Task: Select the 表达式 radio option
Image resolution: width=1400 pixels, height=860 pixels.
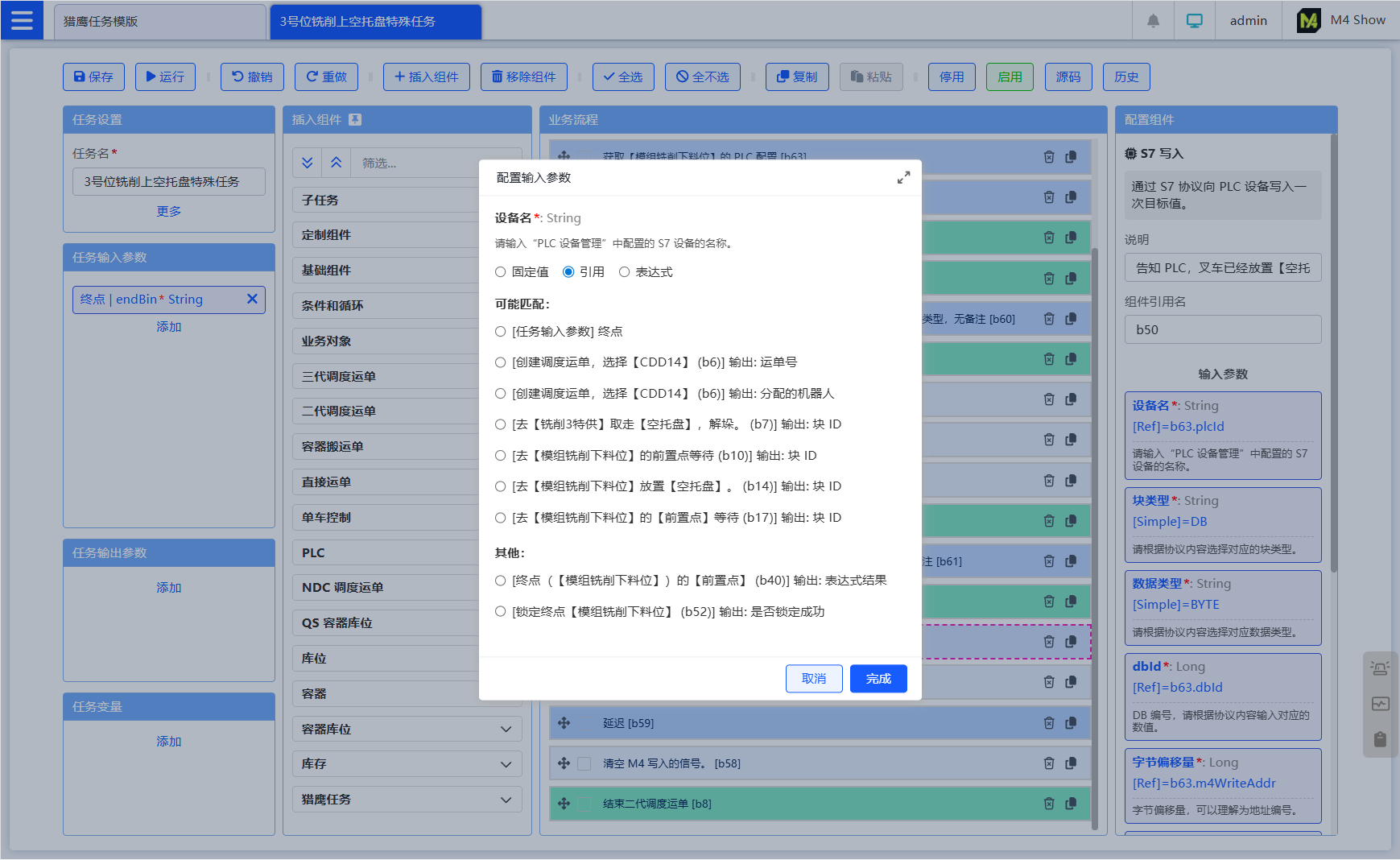Action: coord(624,272)
